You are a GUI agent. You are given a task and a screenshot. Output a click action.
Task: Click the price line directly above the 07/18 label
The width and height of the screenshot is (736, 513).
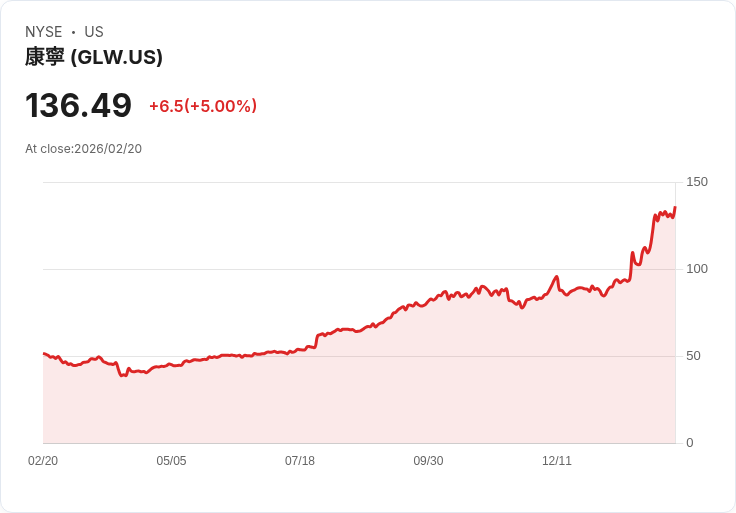(300, 349)
